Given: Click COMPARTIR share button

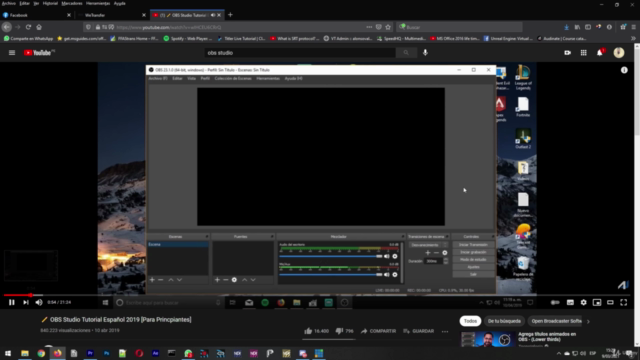Looking at the screenshot, I should [378, 331].
